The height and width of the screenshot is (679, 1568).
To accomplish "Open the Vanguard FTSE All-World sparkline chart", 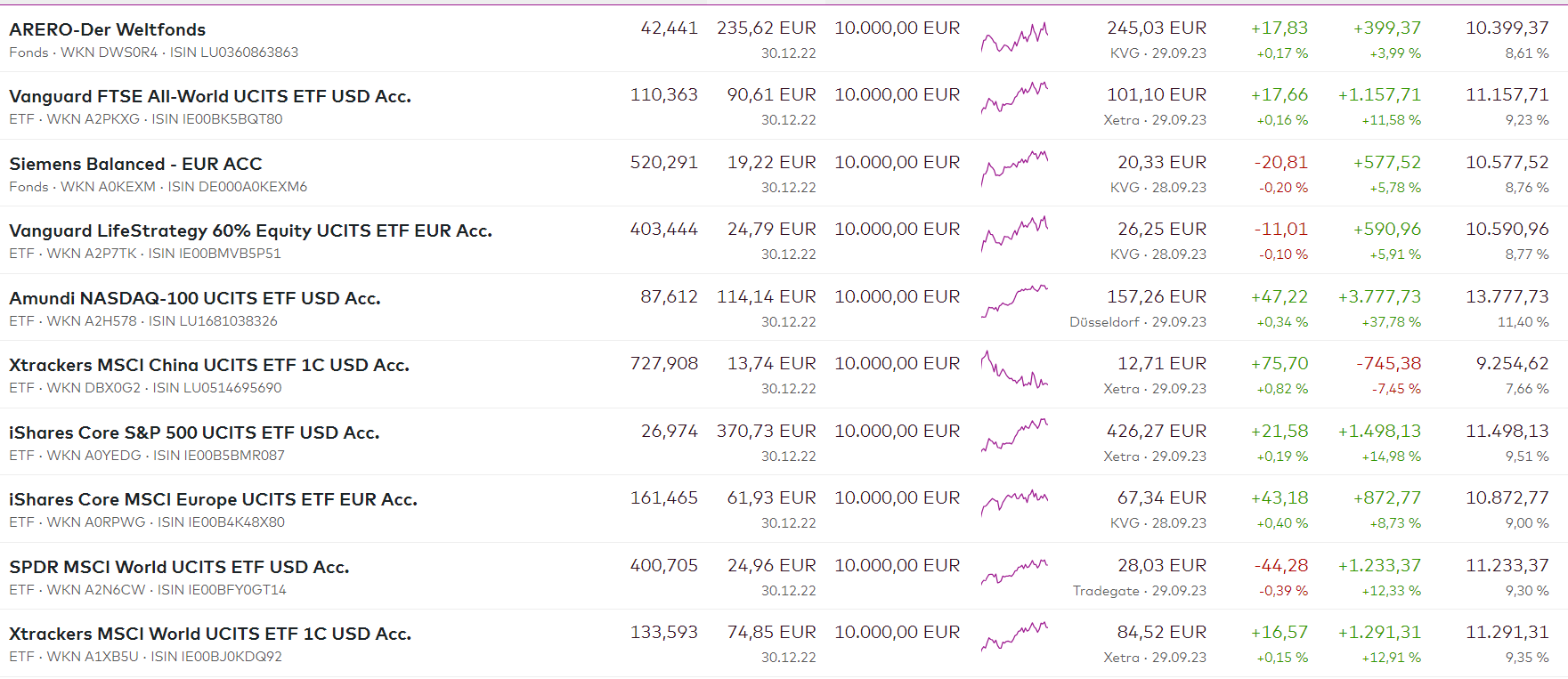I will (x=1014, y=97).
